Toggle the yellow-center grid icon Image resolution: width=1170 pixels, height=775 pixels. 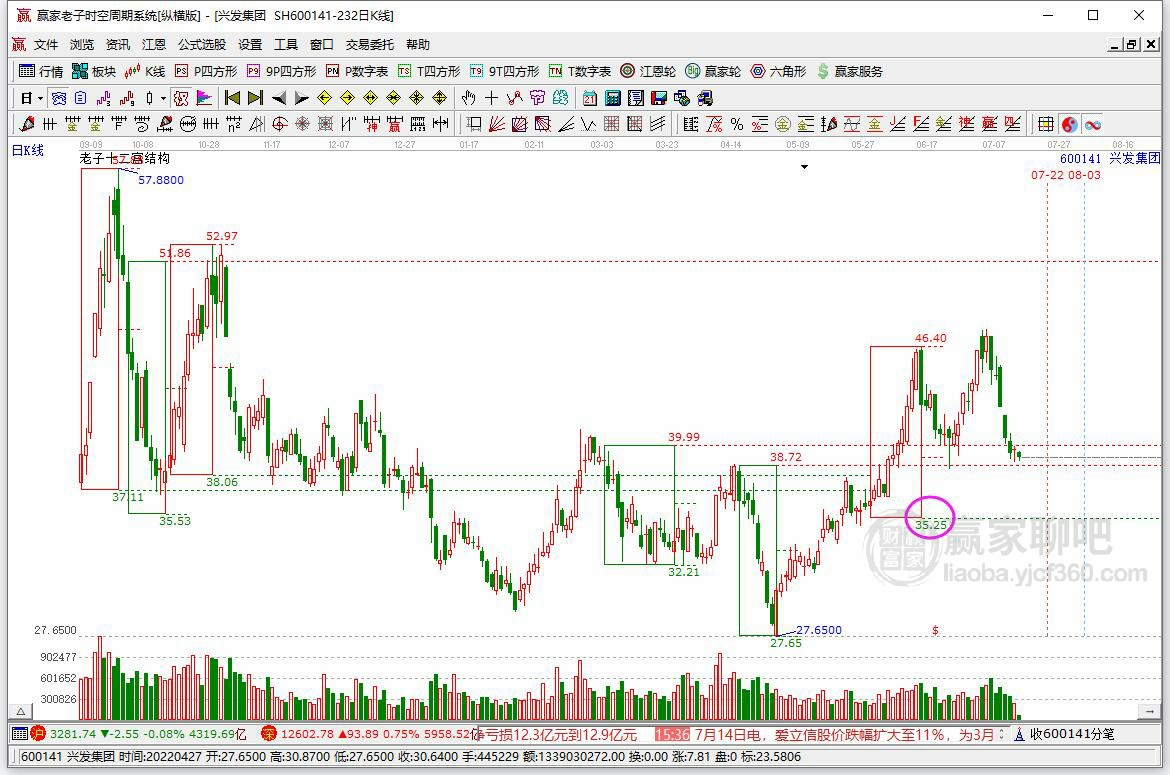1046,124
